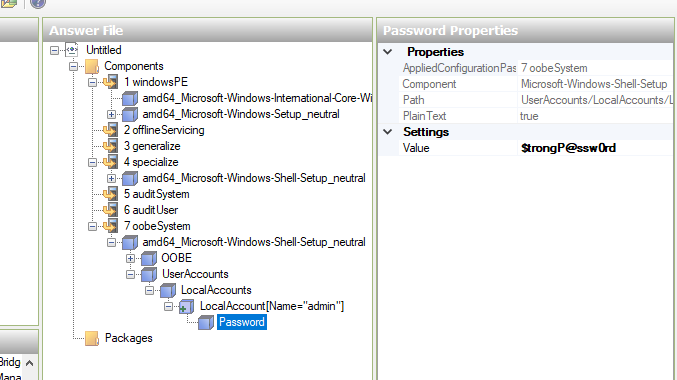Expand amd64_Microsoft-Windows-Setup_neutral under windowsPE
This screenshot has height=380, width=677.
(111, 114)
